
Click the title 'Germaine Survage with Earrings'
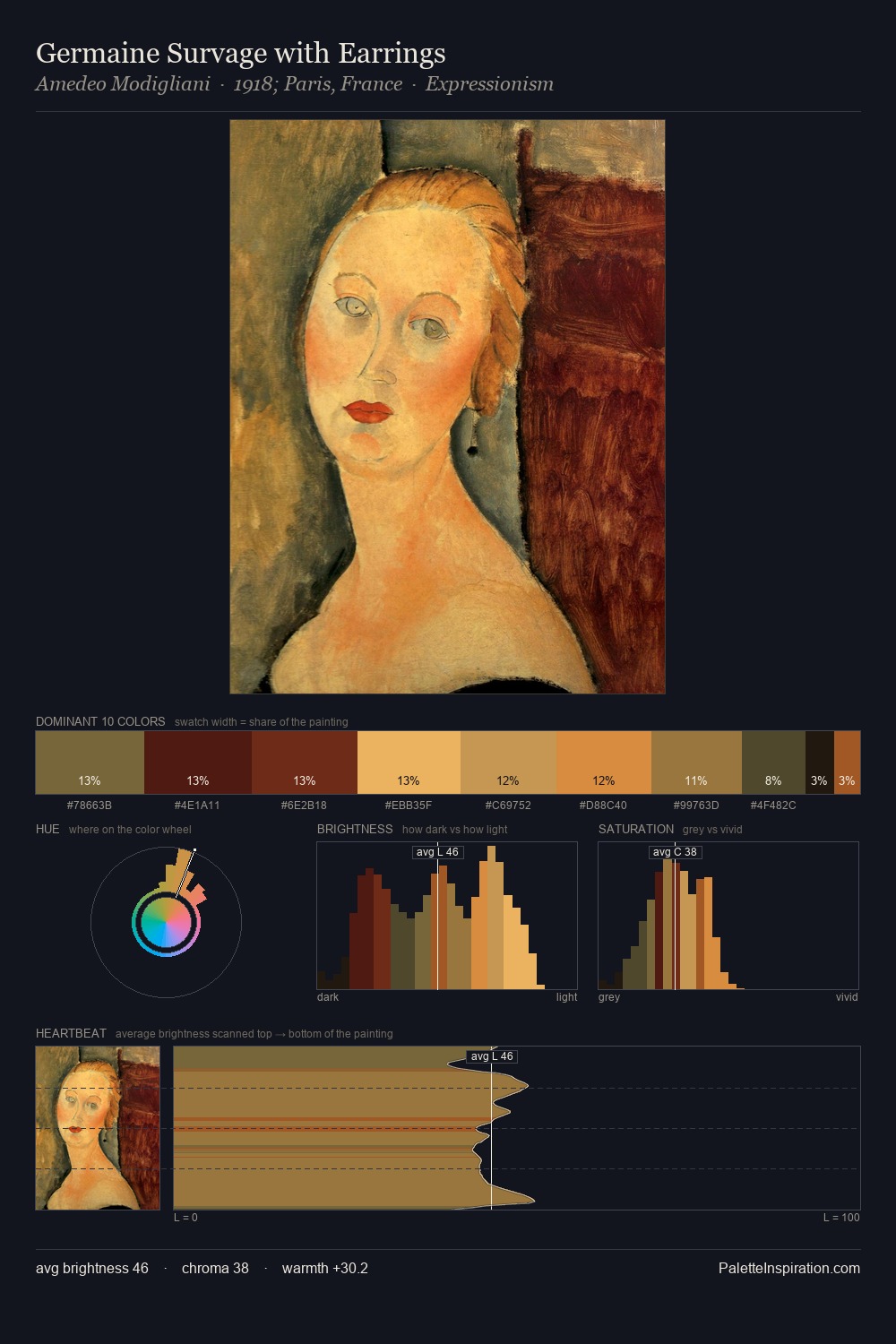pos(240,53)
